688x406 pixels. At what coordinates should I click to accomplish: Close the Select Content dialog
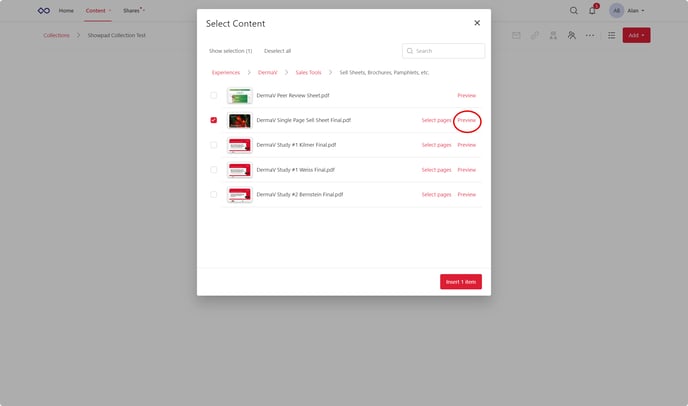click(477, 22)
